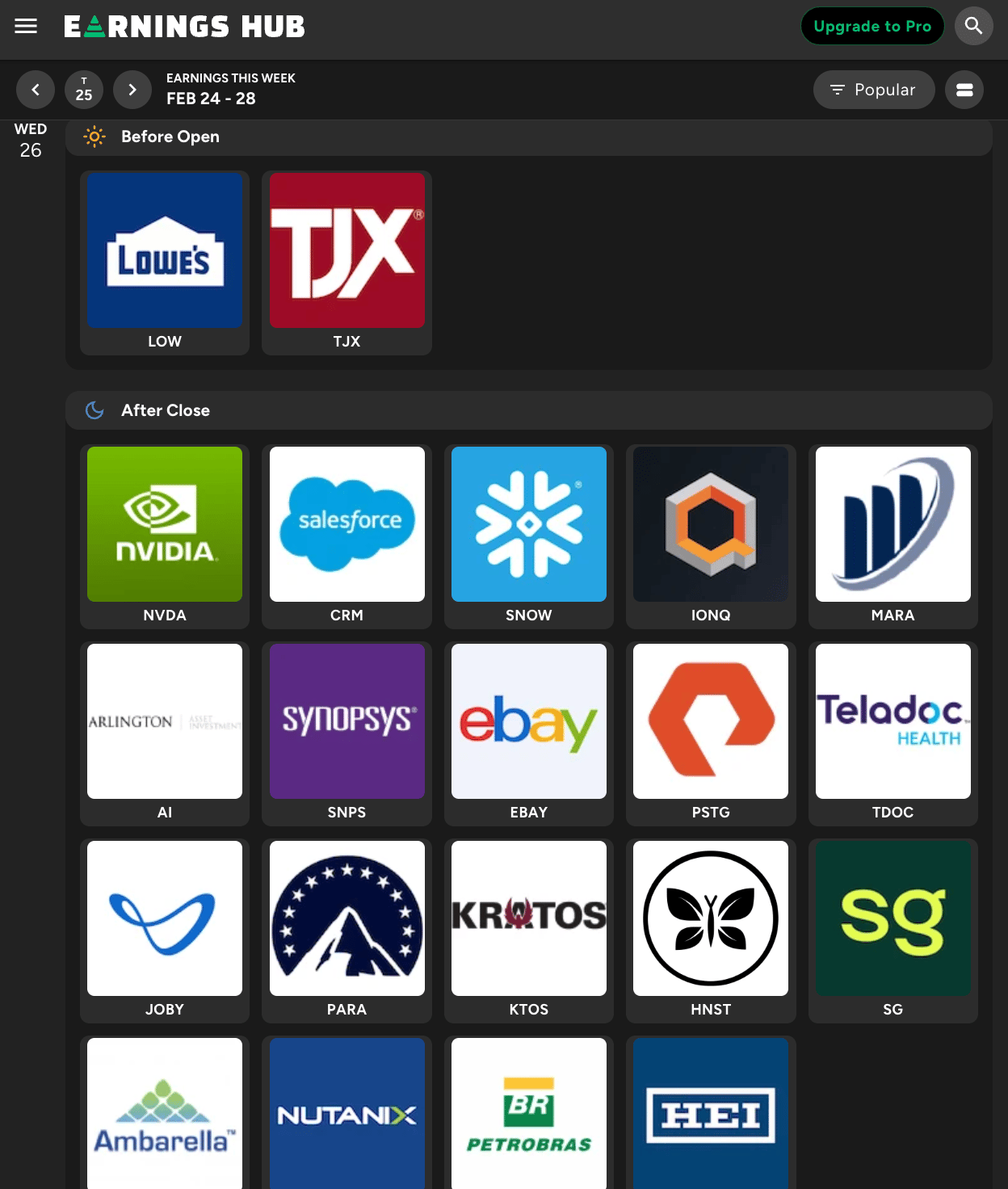Screen dimensions: 1008x1189
Task: Click the NVDA ticker label
Action: click(x=165, y=616)
